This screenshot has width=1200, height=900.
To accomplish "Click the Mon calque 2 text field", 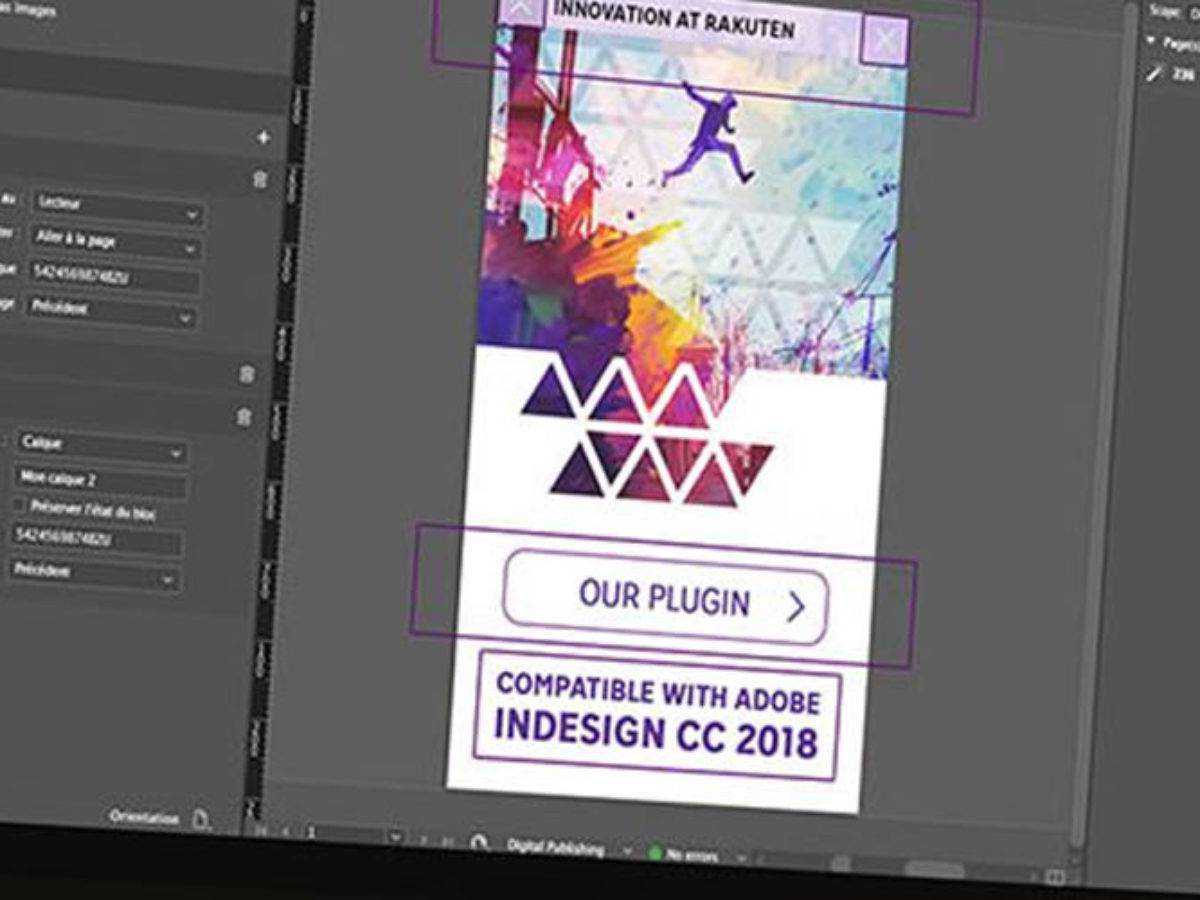I will point(98,482).
